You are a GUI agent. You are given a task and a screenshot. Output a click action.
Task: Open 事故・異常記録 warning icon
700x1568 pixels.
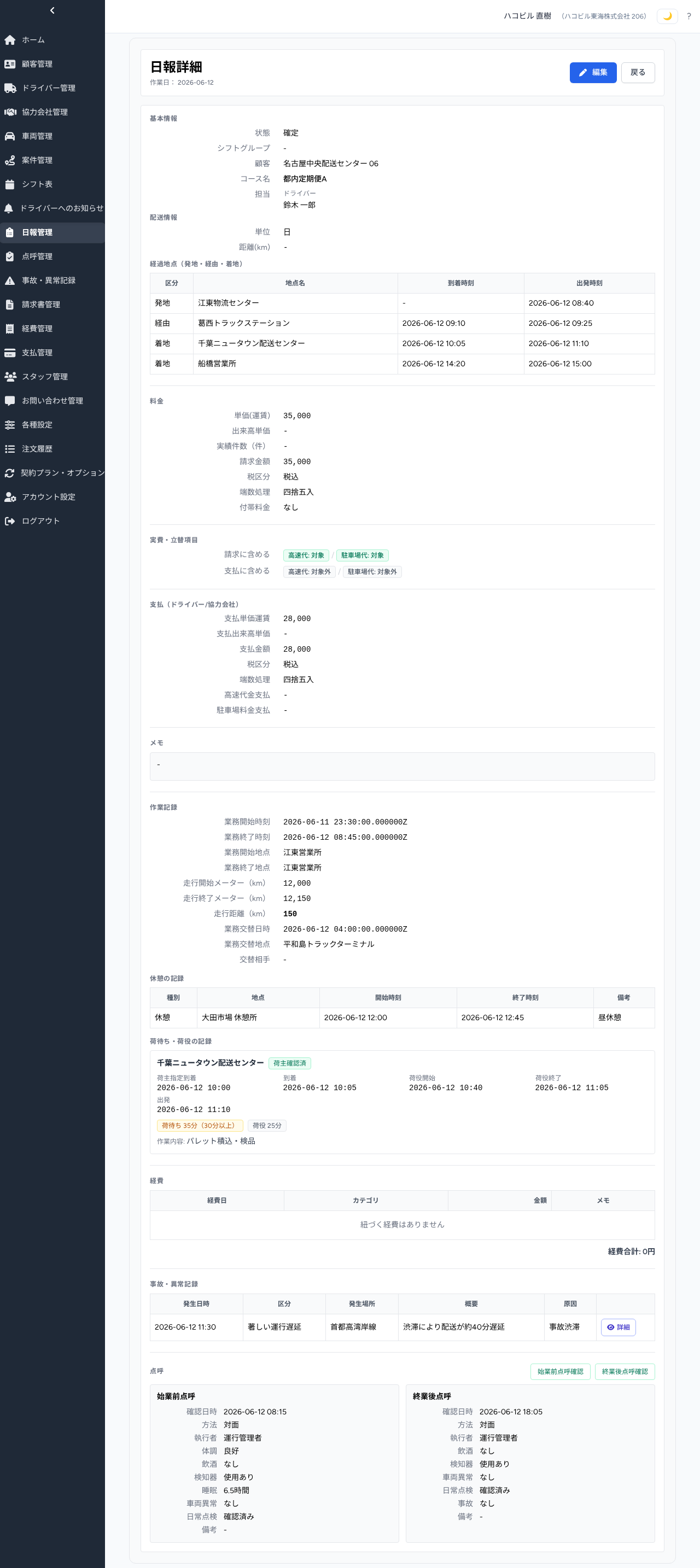point(10,280)
